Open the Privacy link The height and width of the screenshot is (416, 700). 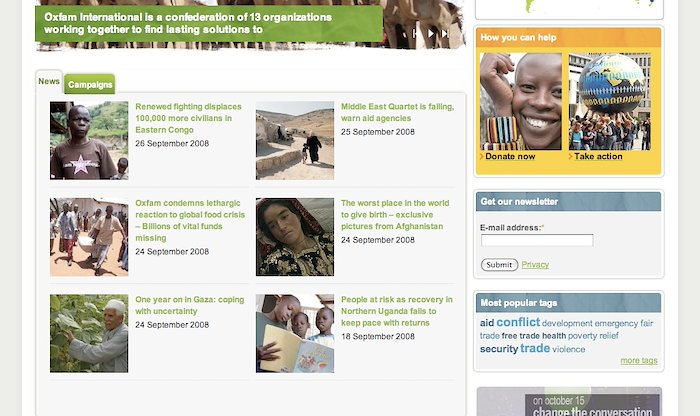tap(535, 265)
